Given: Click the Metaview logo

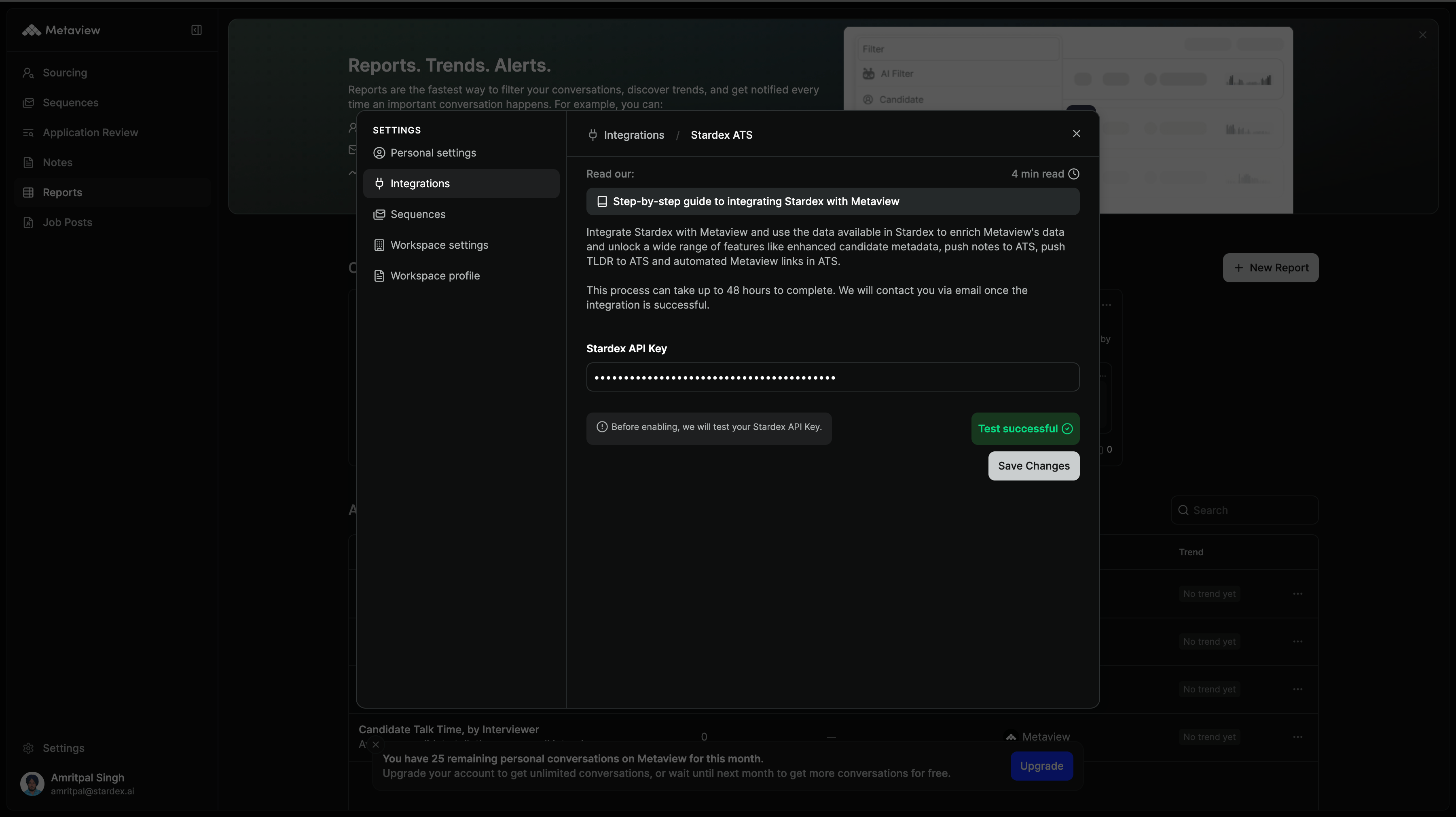Looking at the screenshot, I should coord(61,30).
